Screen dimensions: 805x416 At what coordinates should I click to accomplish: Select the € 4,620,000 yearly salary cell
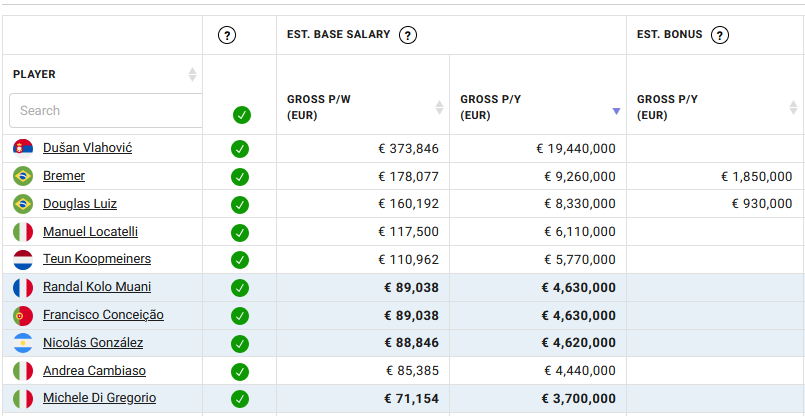(x=538, y=343)
